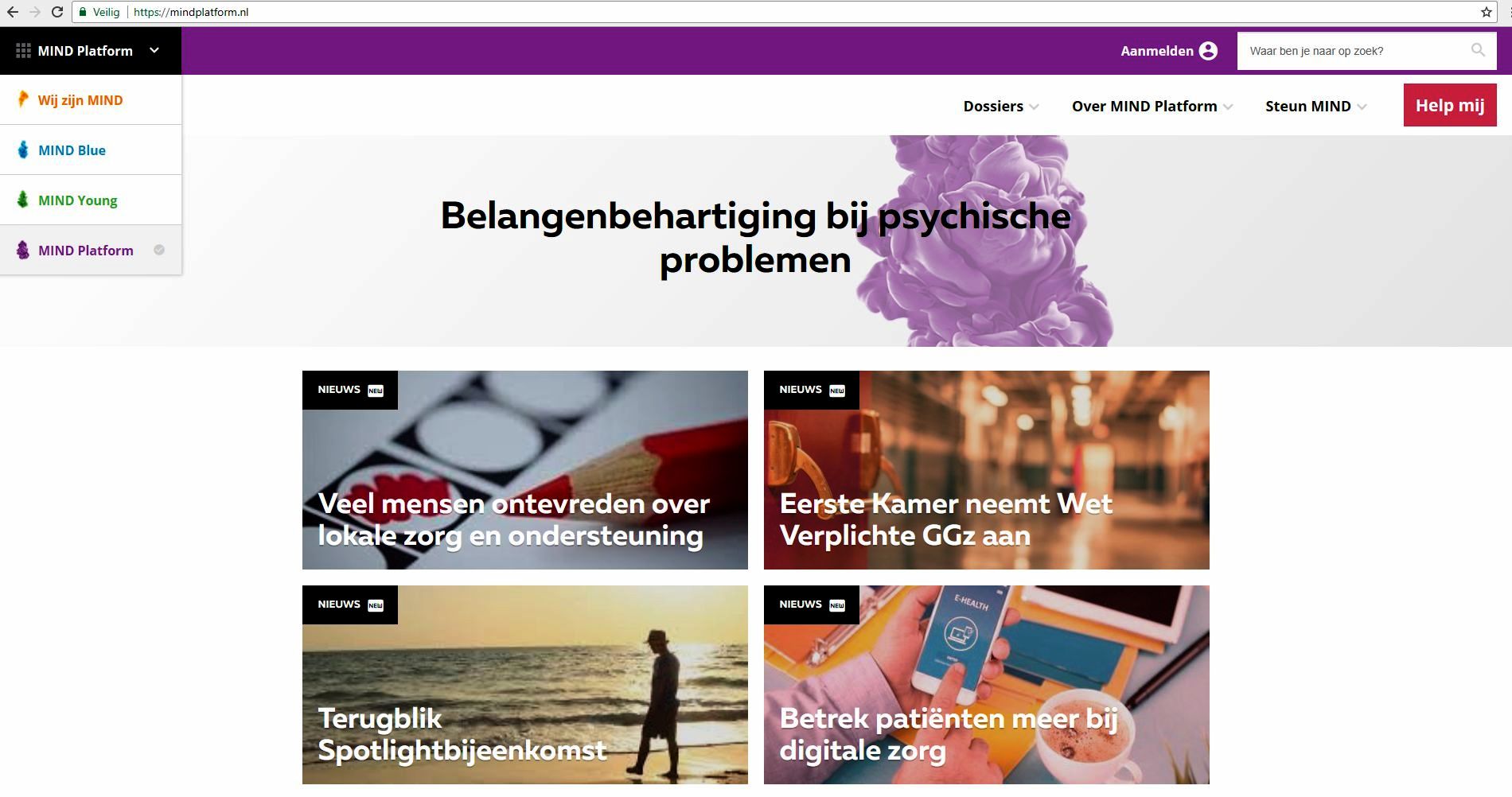
Task: Click the orange Wij zijn MIND logo icon
Action: 23,99
